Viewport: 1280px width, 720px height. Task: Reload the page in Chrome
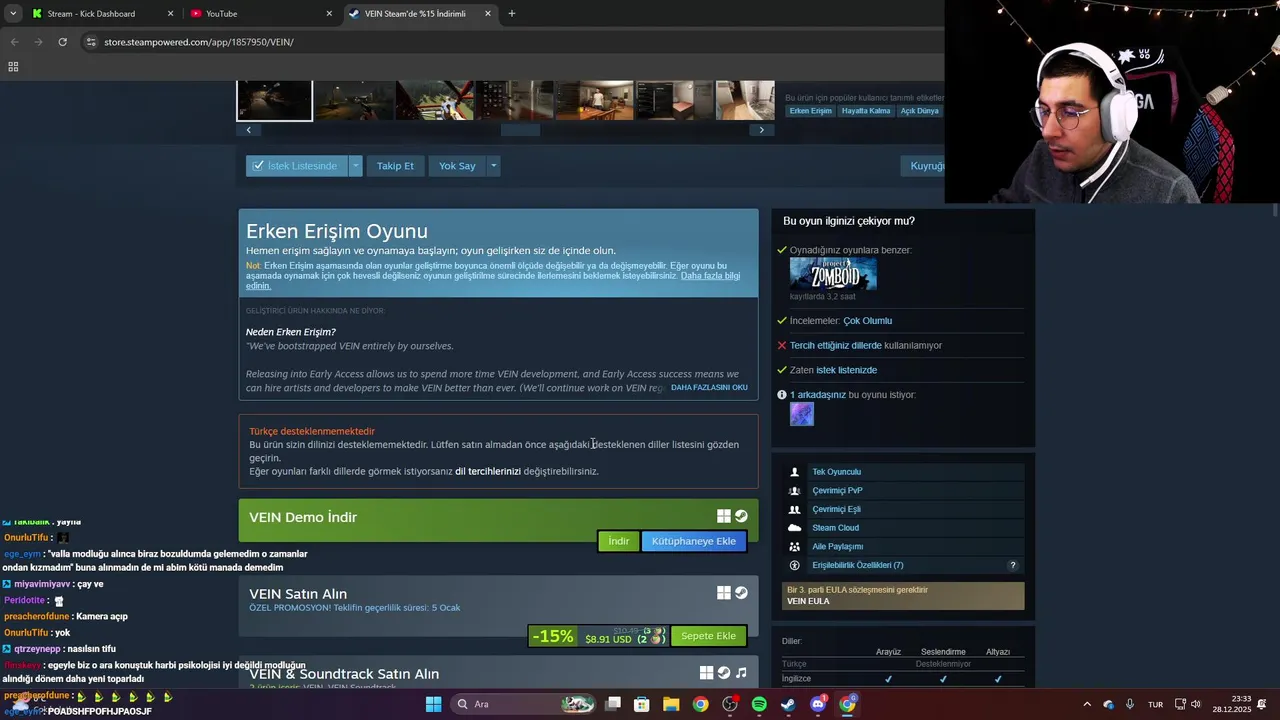[62, 42]
